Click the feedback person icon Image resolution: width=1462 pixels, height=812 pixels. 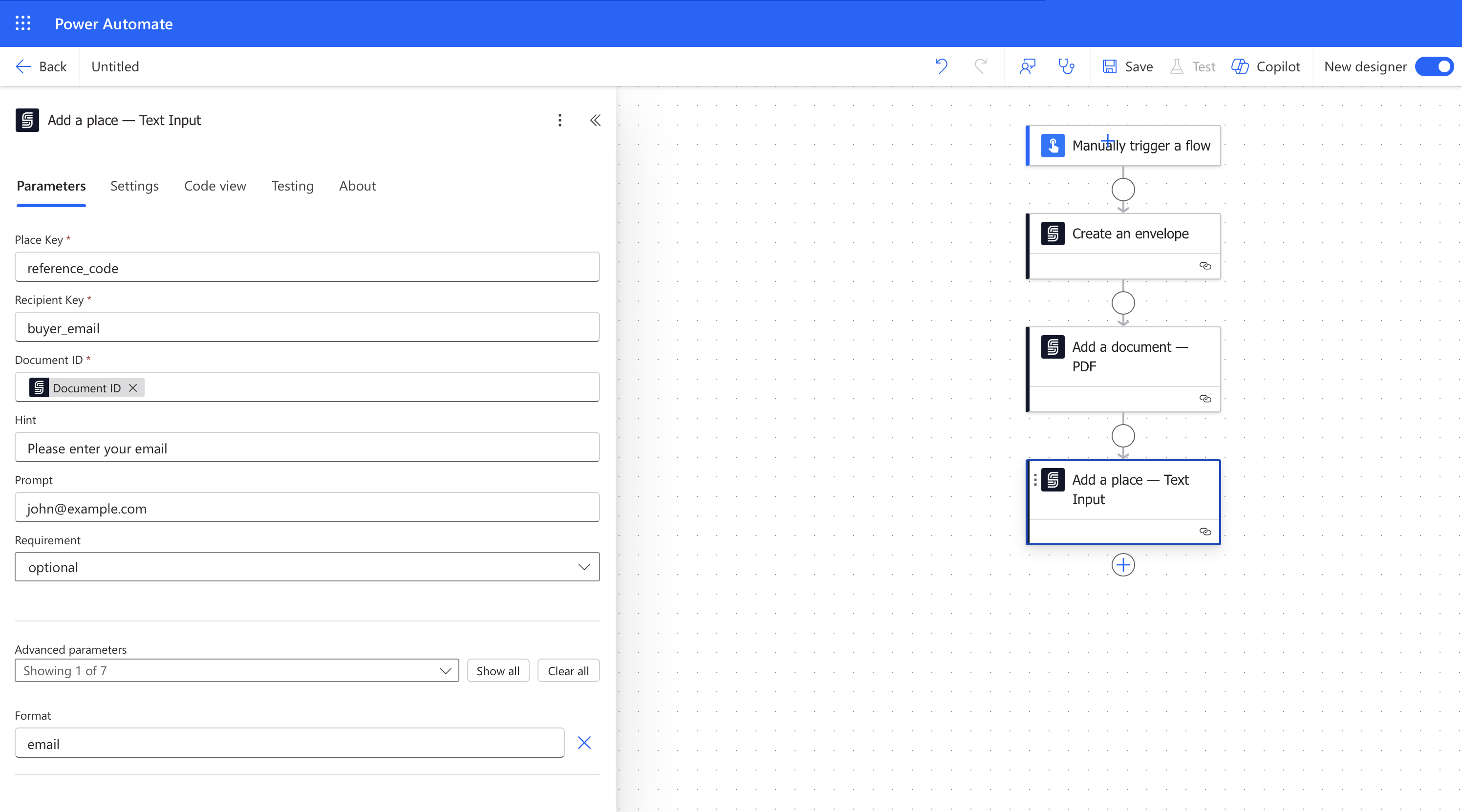(x=1027, y=66)
